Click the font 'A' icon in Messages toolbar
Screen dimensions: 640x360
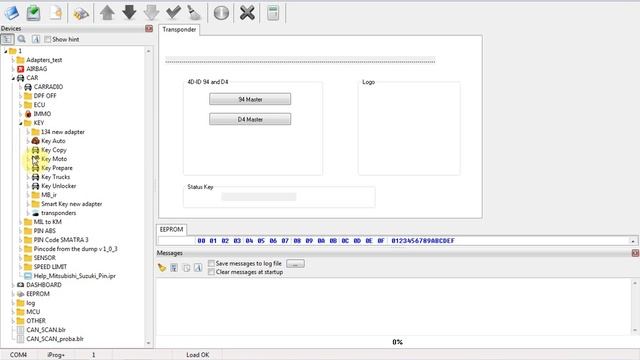click(x=198, y=268)
